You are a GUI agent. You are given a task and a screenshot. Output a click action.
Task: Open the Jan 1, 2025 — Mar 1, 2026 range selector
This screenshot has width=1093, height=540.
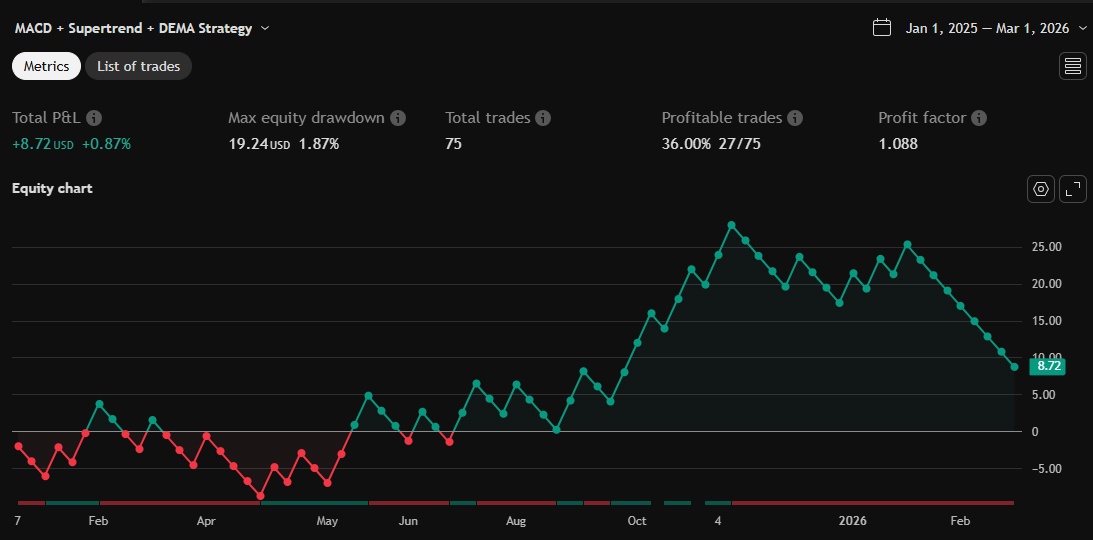[987, 28]
